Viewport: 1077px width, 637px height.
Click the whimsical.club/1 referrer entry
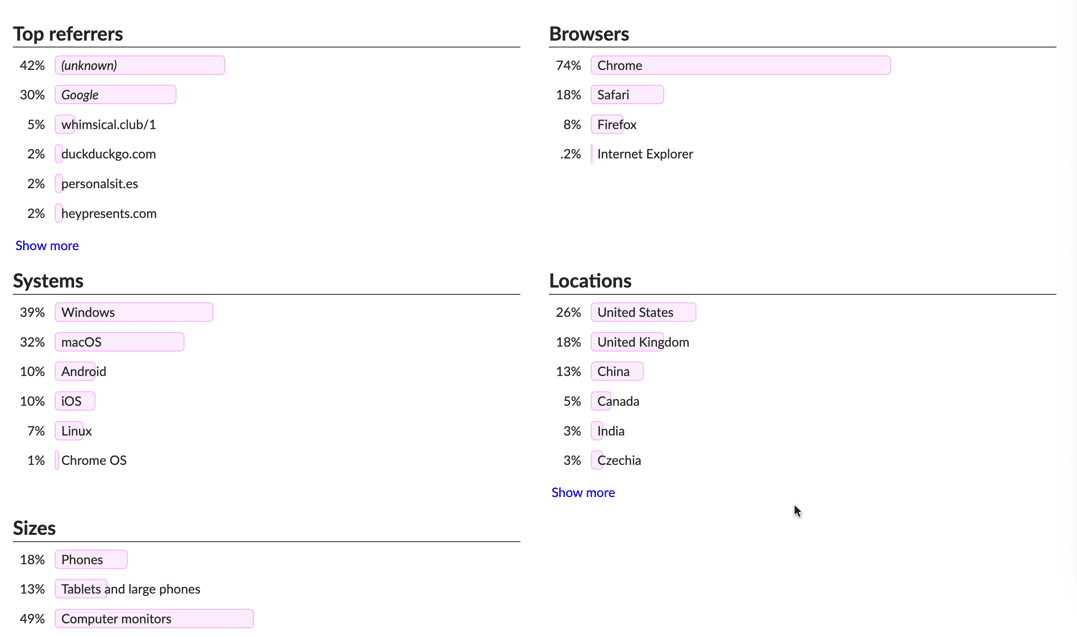click(x=106, y=124)
